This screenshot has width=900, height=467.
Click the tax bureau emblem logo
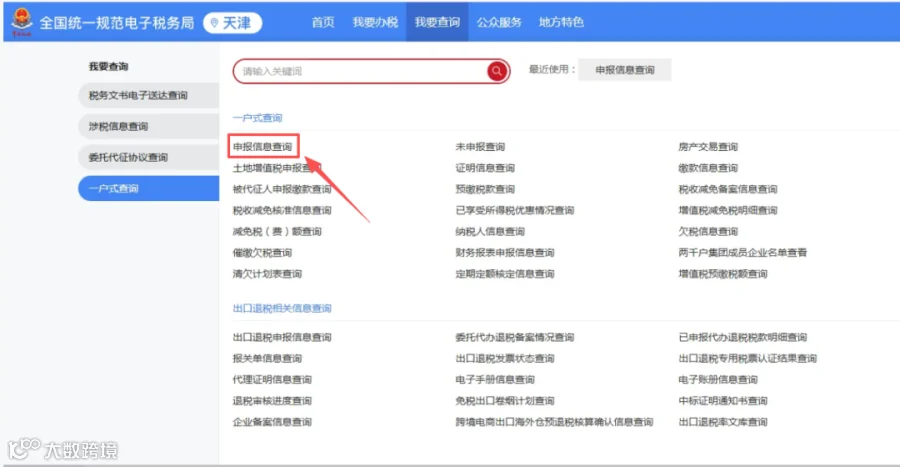[x=22, y=22]
